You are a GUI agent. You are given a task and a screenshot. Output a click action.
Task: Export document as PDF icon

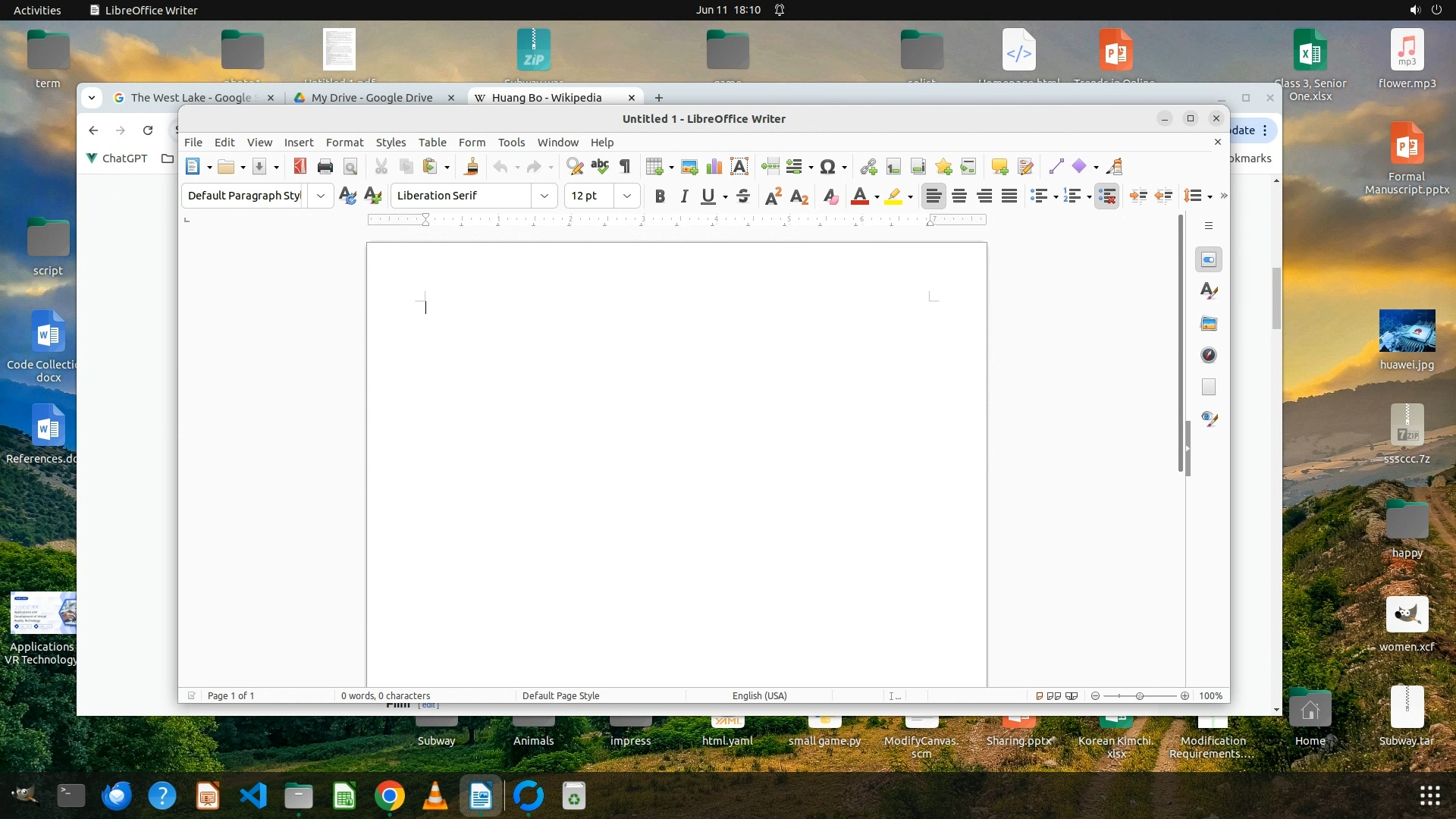300,167
